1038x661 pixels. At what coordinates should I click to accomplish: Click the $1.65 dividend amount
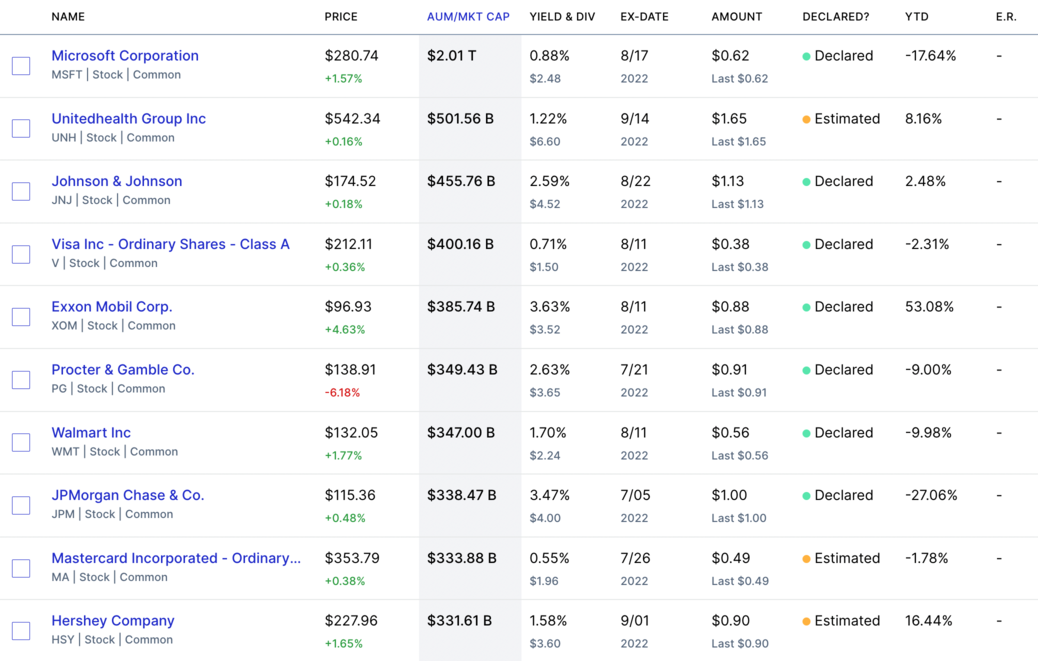coord(729,118)
